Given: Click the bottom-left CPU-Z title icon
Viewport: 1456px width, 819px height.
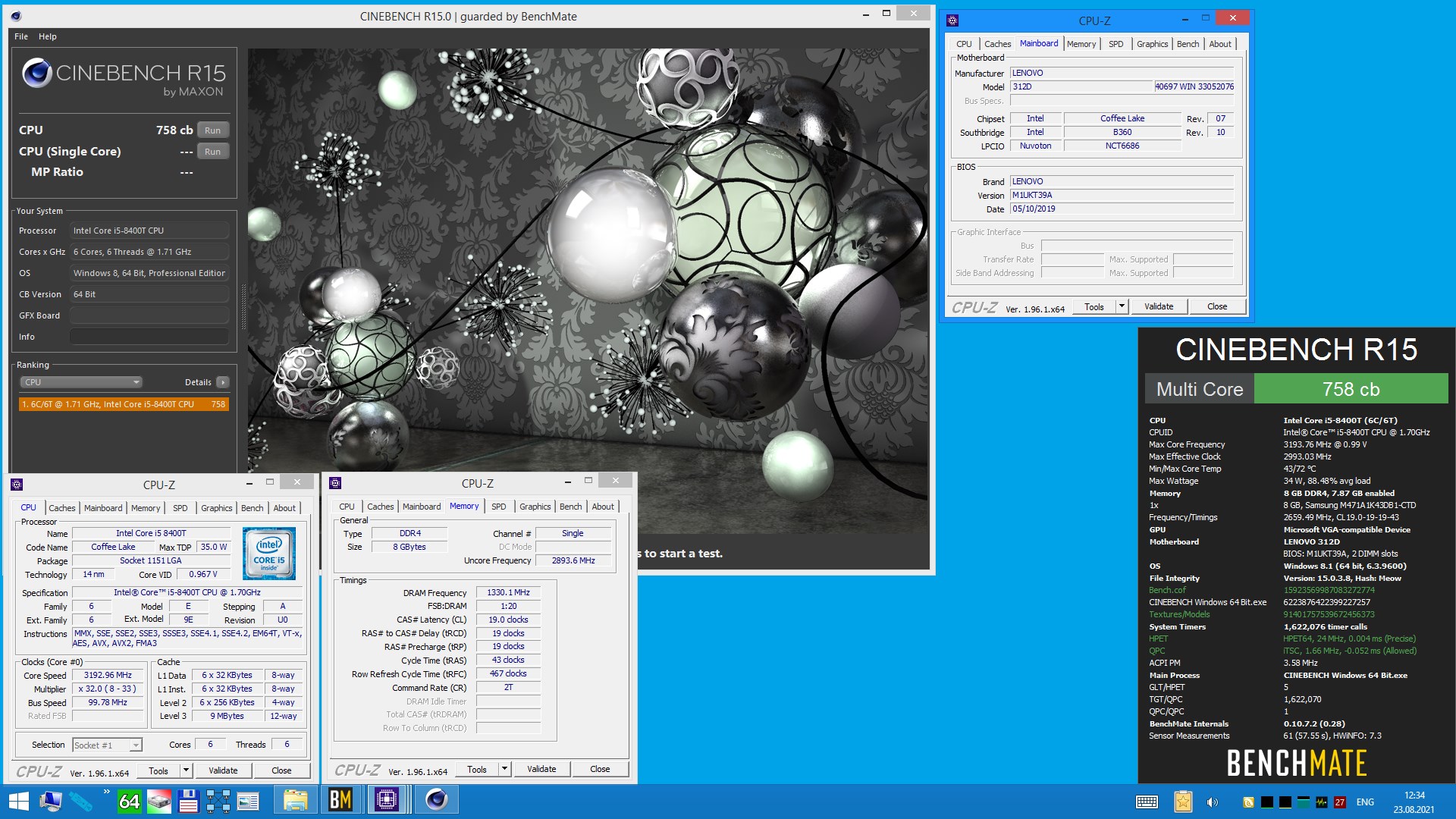Looking at the screenshot, I should click(17, 485).
